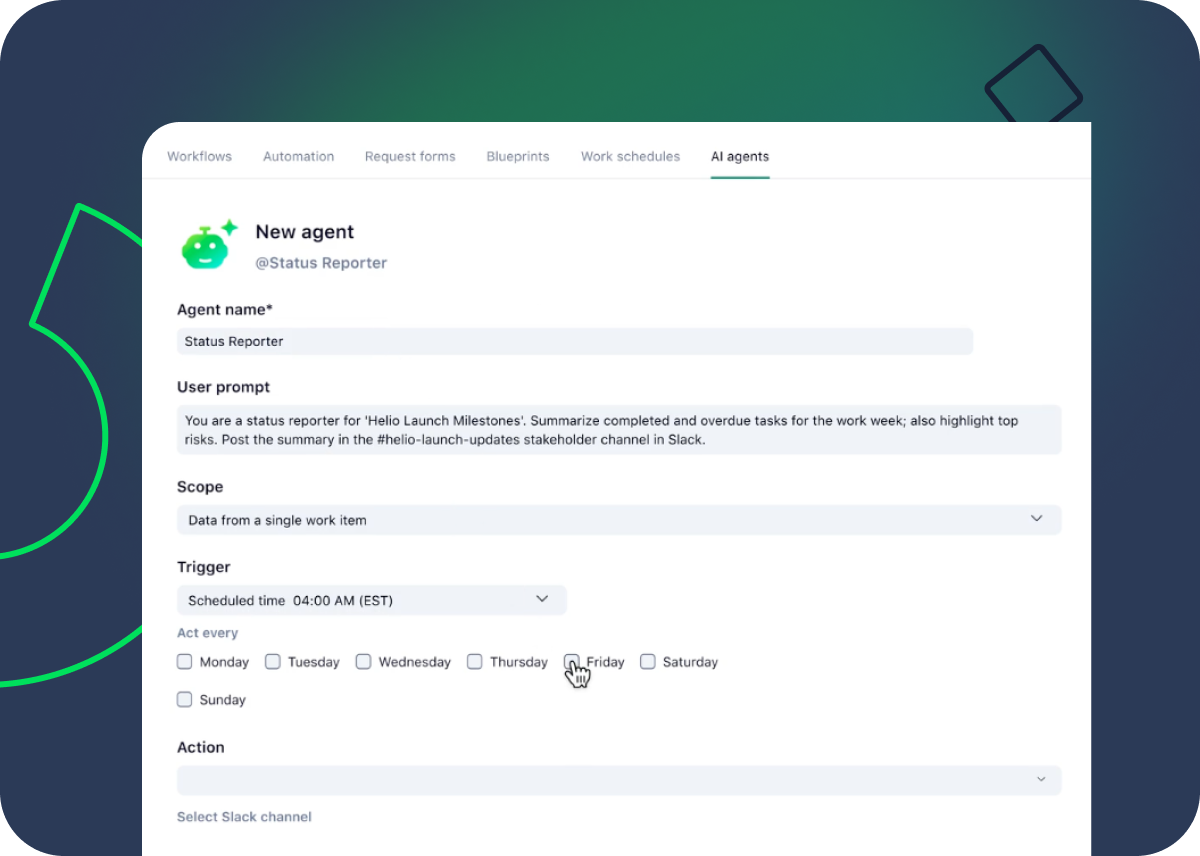The image size is (1200, 856).
Task: Click the green robot agent avatar icon
Action: click(207, 245)
